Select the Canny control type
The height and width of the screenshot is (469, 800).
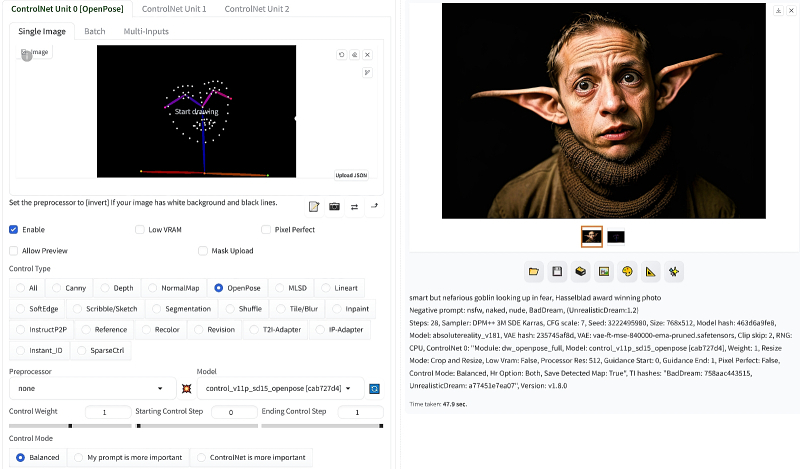[x=67, y=288]
